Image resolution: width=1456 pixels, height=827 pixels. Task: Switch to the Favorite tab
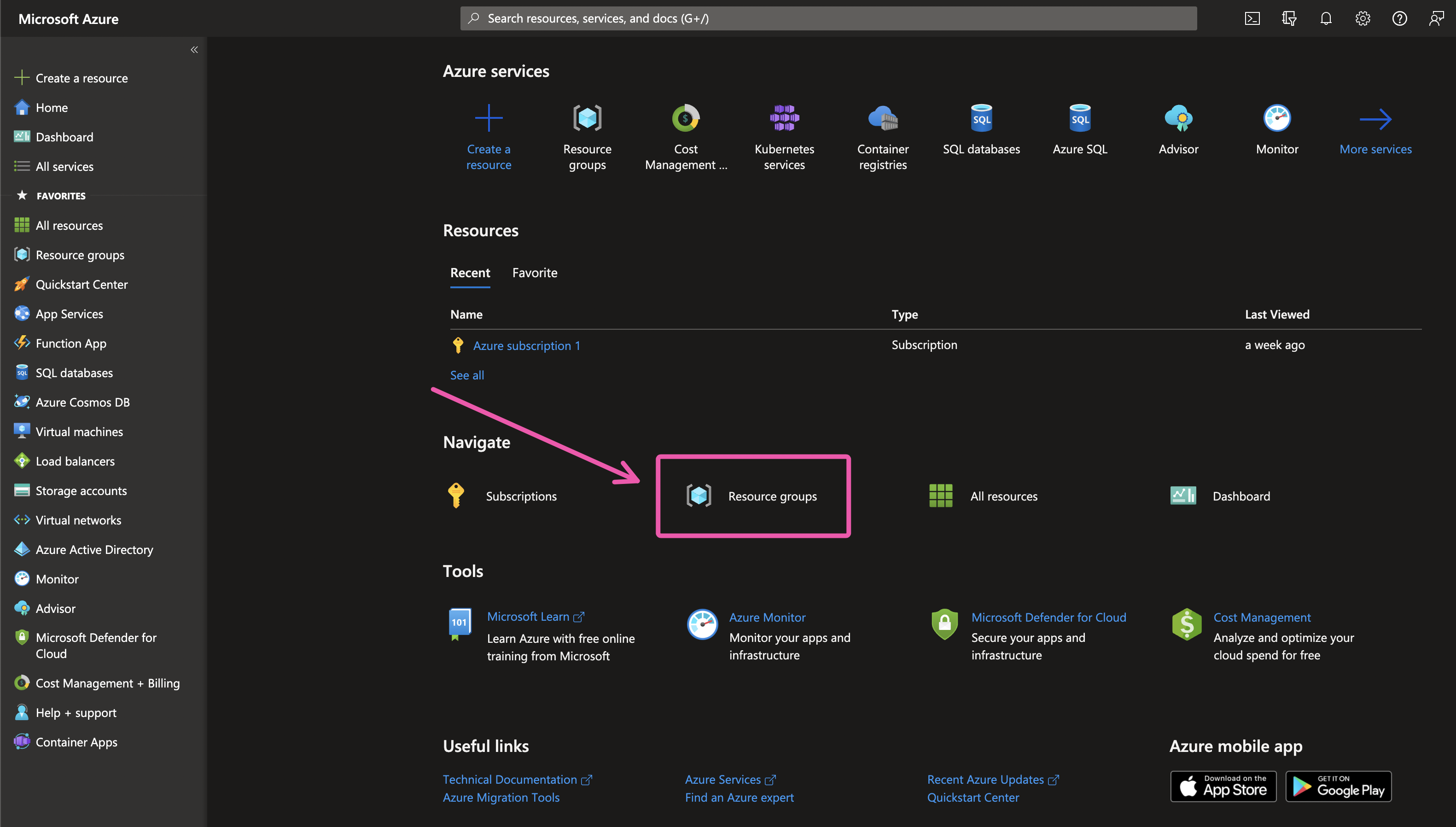[x=534, y=273]
